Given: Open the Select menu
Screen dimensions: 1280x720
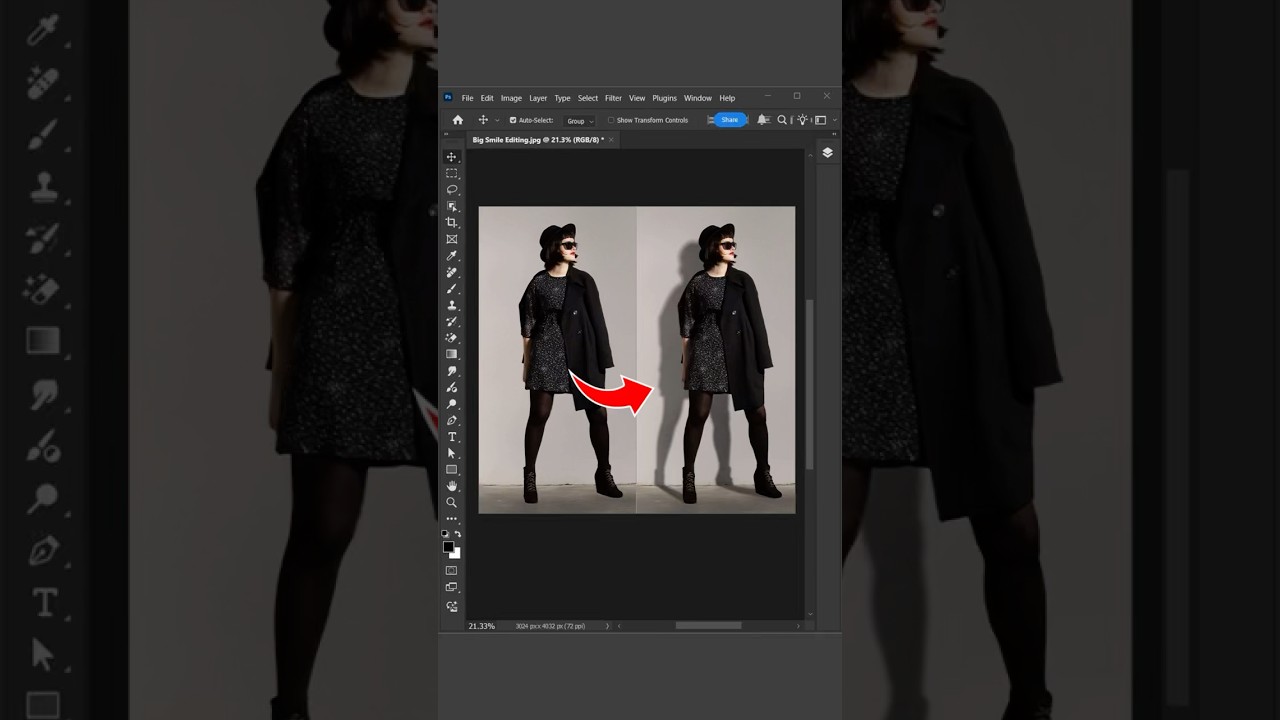Looking at the screenshot, I should click(588, 98).
